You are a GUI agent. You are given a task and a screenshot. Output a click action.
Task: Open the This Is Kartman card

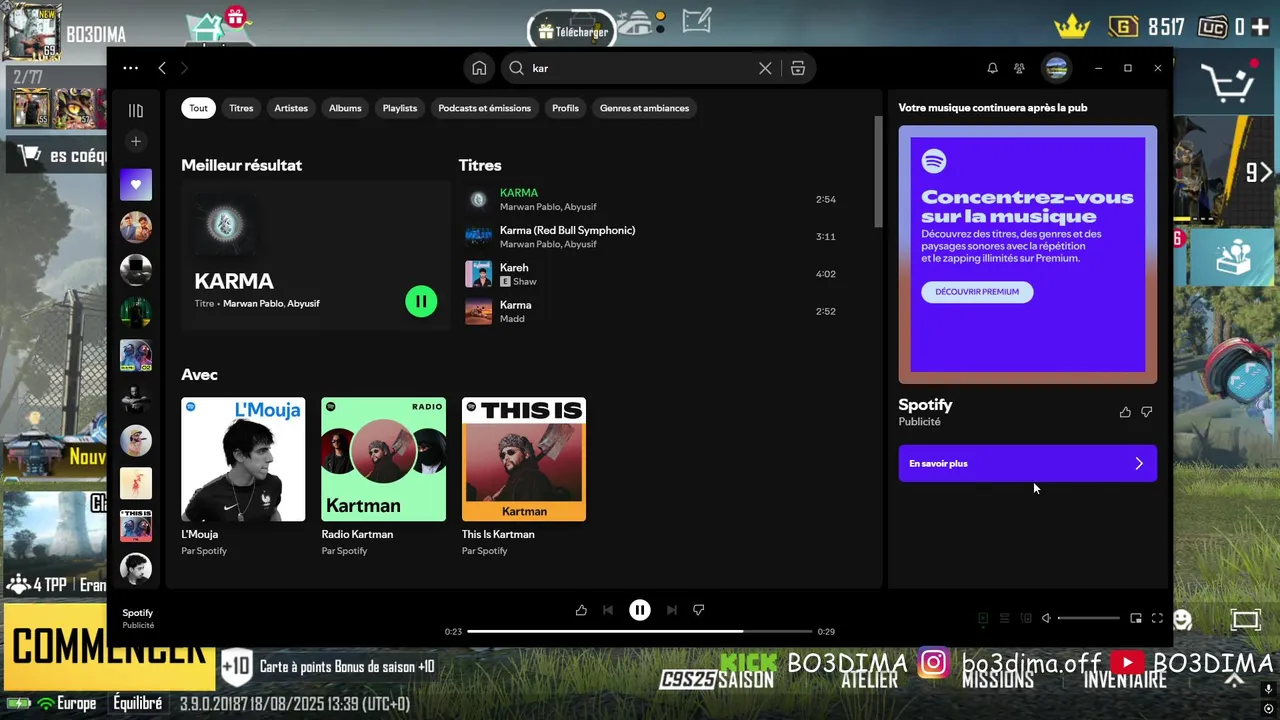(524, 477)
